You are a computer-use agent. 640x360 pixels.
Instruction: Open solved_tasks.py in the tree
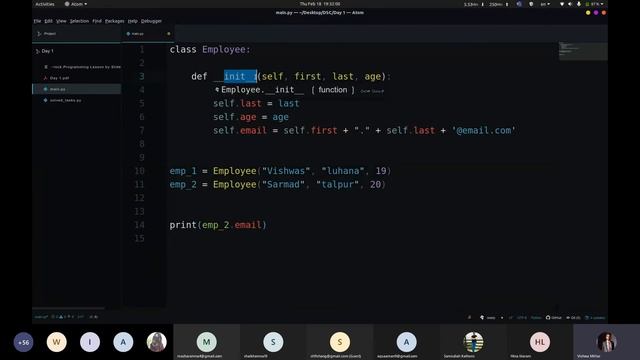[62, 100]
